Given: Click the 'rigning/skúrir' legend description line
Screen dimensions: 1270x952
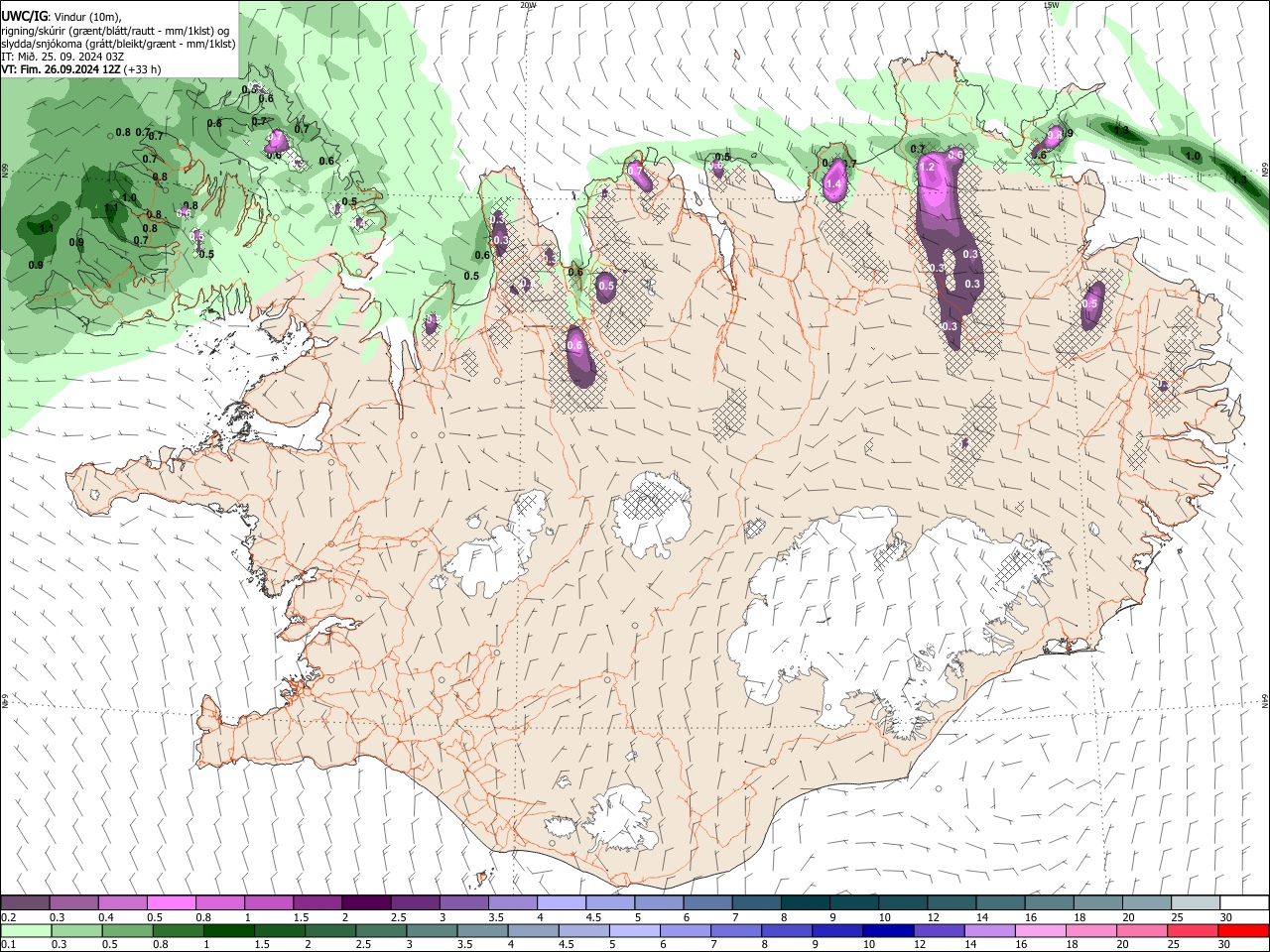Looking at the screenshot, I should pos(115,30).
